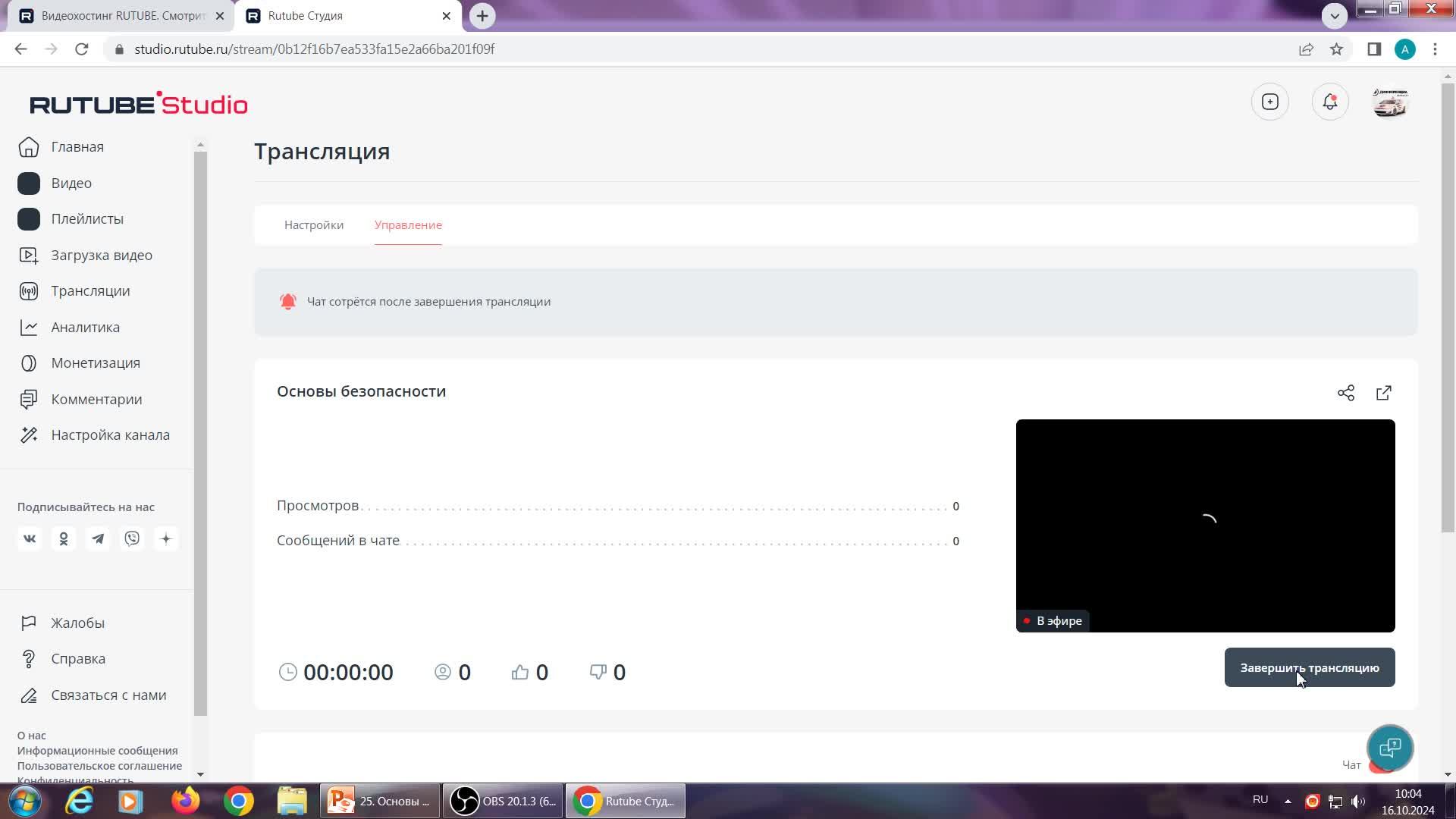The width and height of the screenshot is (1456, 819).
Task: Open the stream in a new window
Action: click(x=1383, y=393)
